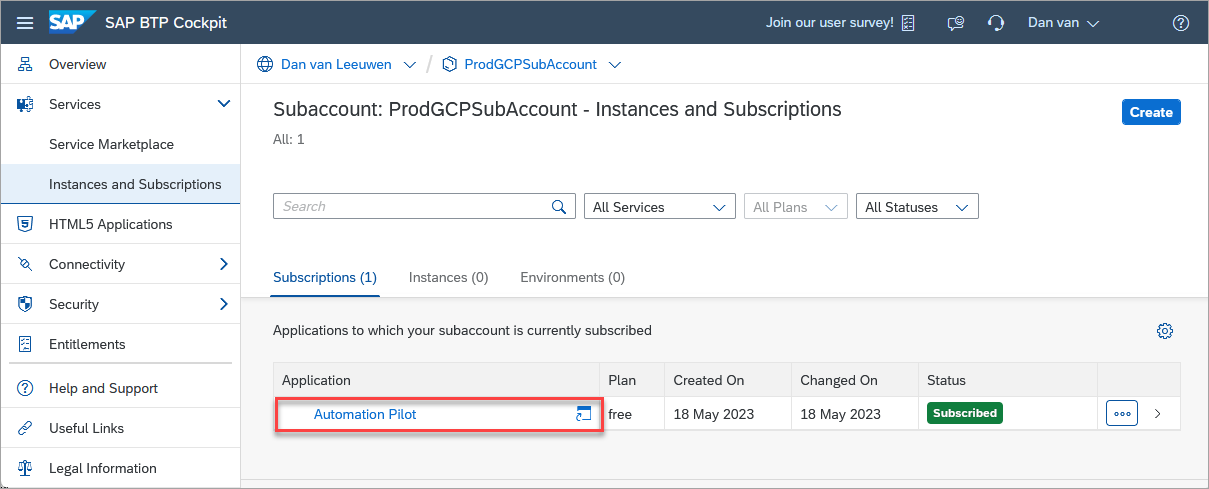
Task: Click the SAP logo
Action: click(x=72, y=22)
